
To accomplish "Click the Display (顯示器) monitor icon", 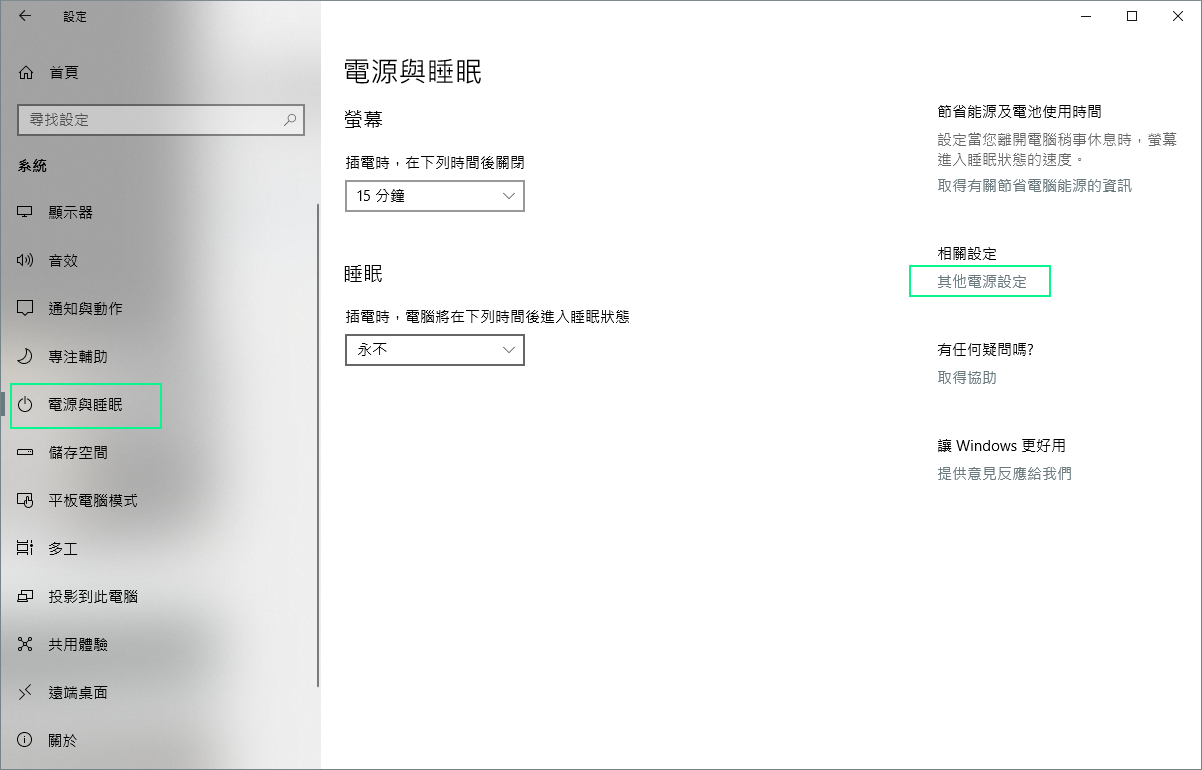I will pyautogui.click(x=26, y=213).
